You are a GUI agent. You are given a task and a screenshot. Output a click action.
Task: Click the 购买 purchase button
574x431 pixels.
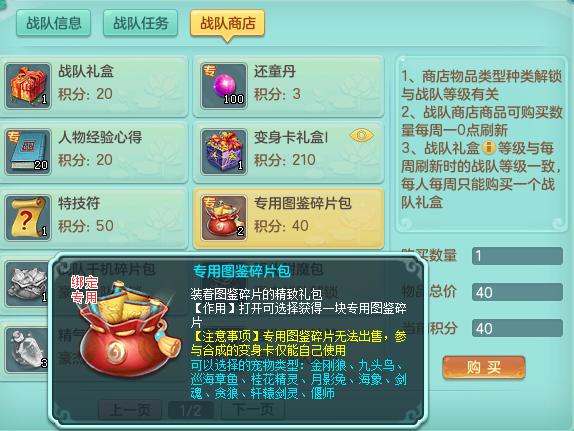coord(484,367)
